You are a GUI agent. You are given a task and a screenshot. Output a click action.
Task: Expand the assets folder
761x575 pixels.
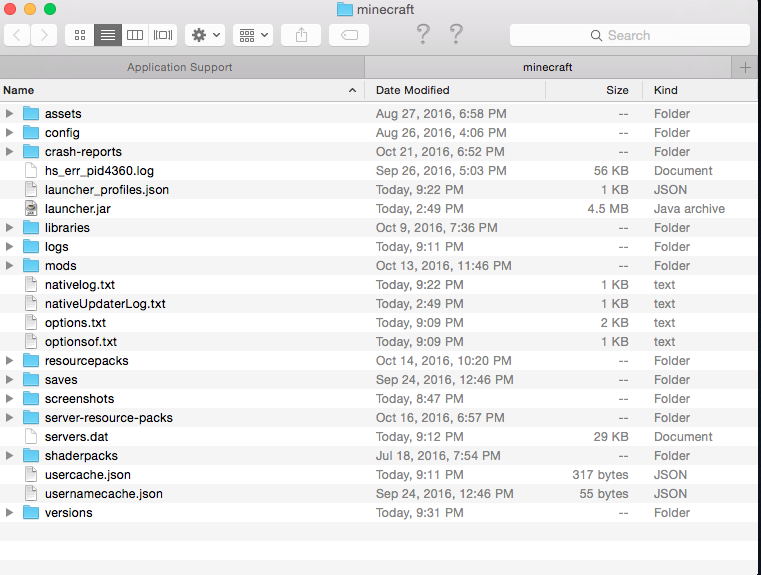[9, 114]
